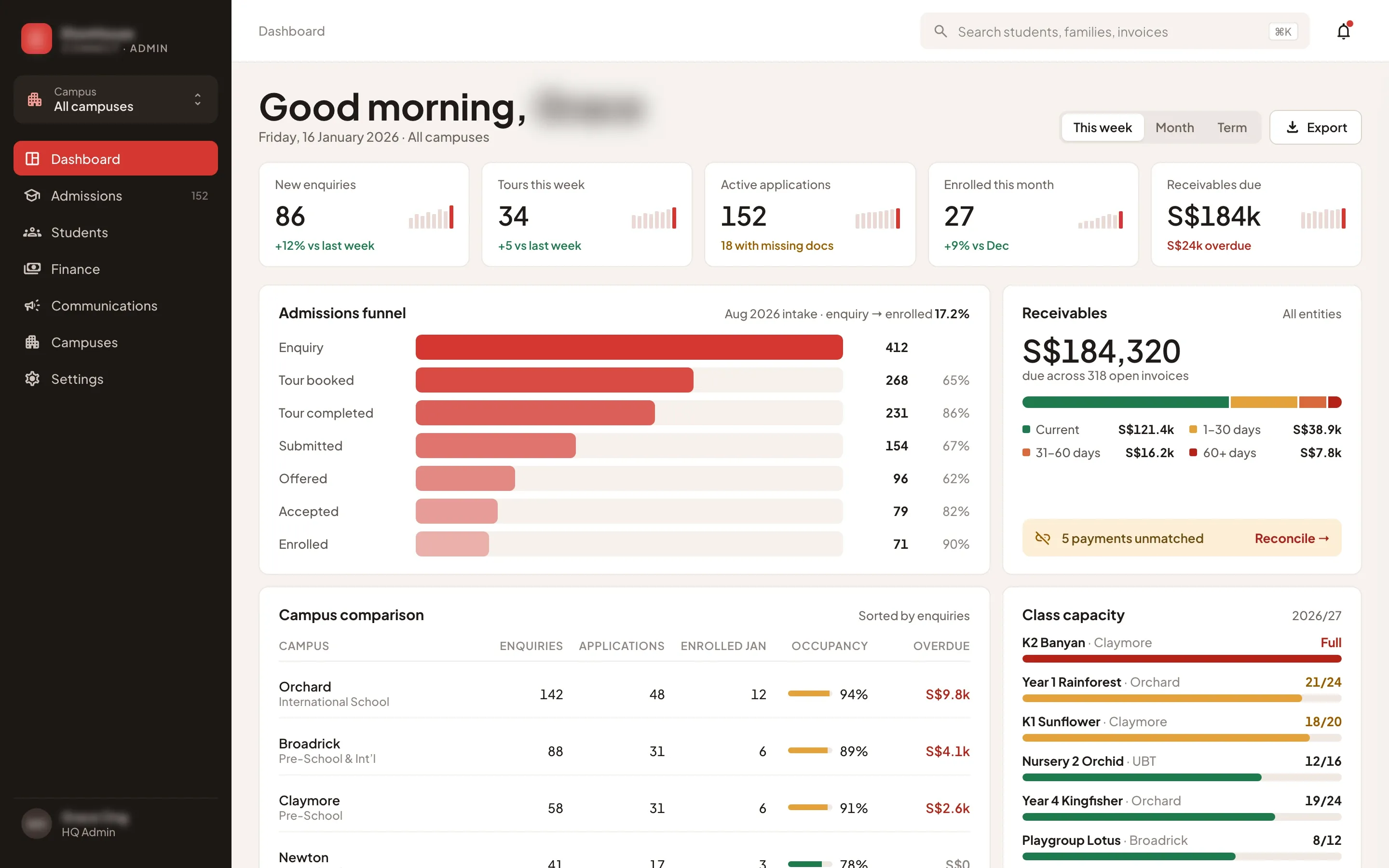The image size is (1389, 868).
Task: Click the Campuses building icon
Action: pos(32,342)
